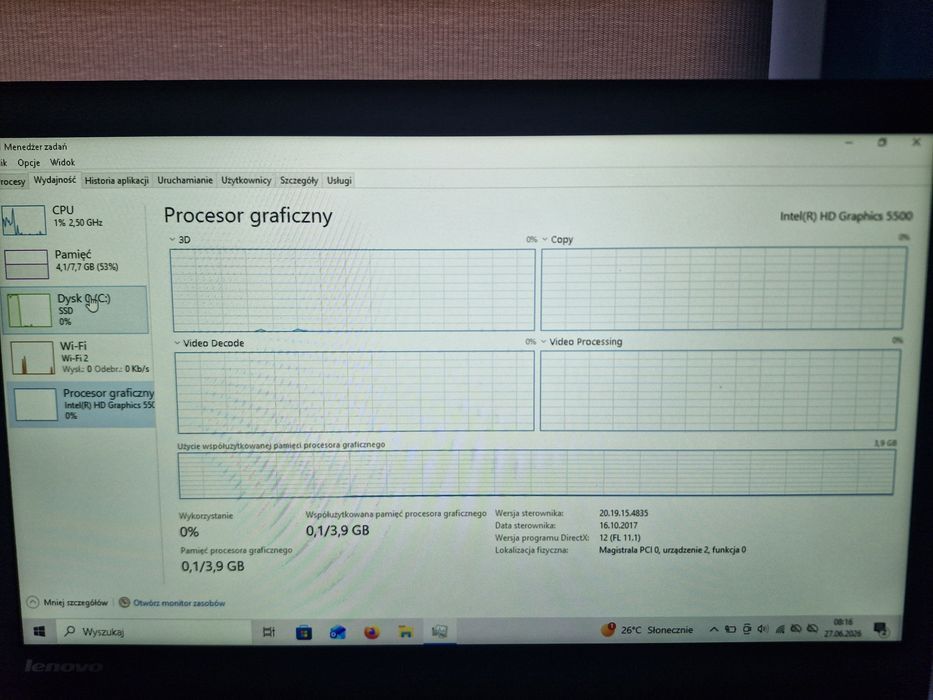Viewport: 933px width, 700px height.
Task: Select Procesor graficzny sidebar entry
Action: [82, 404]
